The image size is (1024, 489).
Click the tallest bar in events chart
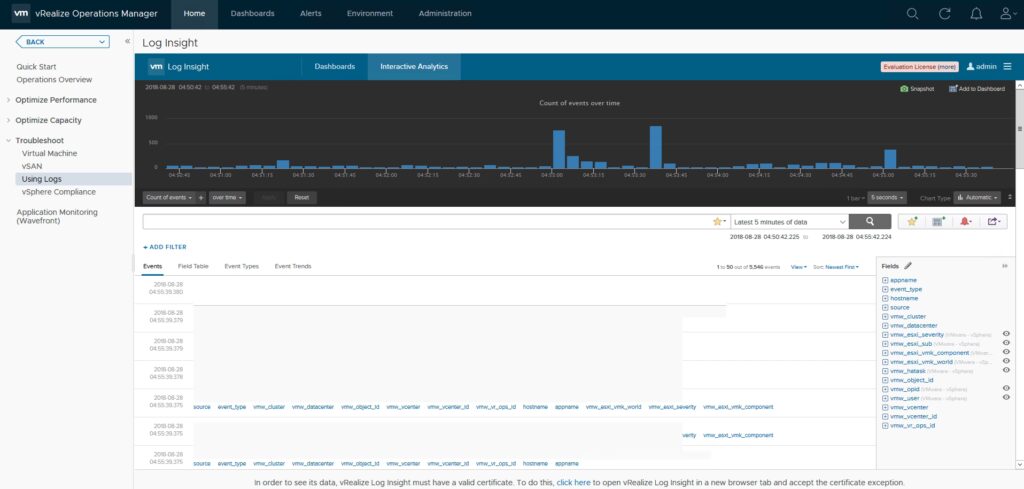click(655, 147)
